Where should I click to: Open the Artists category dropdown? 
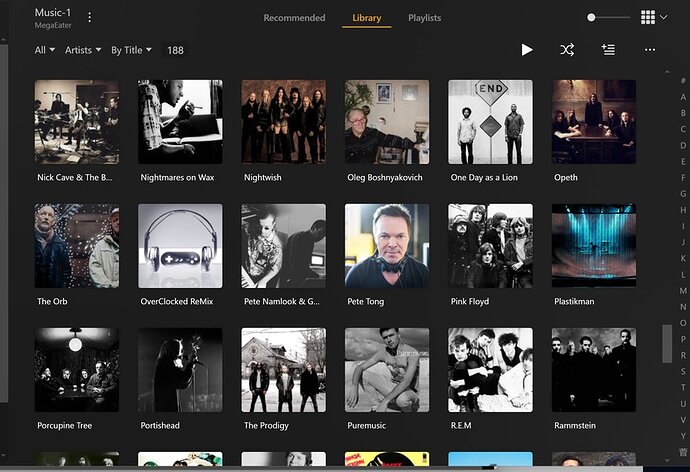pyautogui.click(x=83, y=50)
